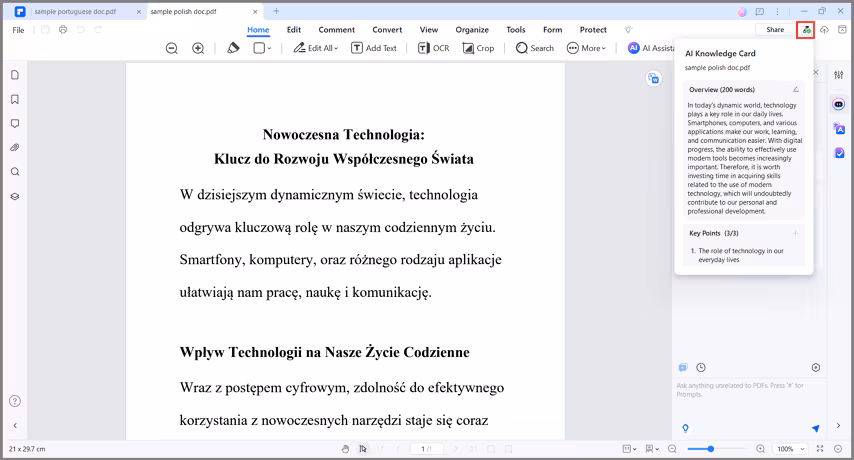The height and width of the screenshot is (460, 854).
Task: Click the floating translate to Word icon on page
Action: [x=654, y=78]
